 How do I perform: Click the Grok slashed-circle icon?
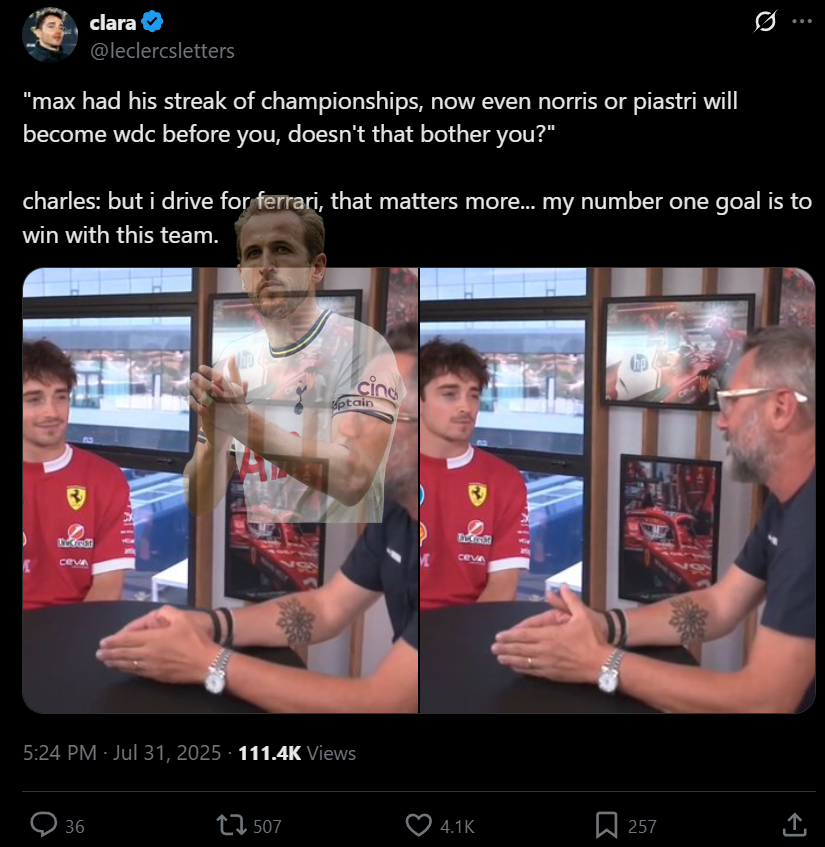pos(765,22)
